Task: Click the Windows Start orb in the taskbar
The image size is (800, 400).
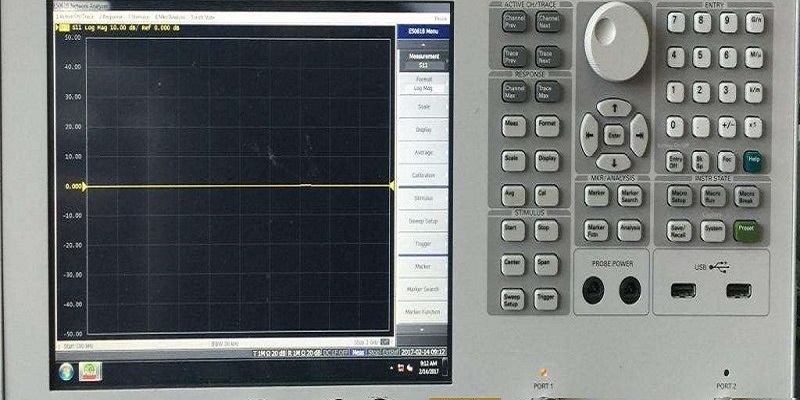Action: pyautogui.click(x=66, y=371)
